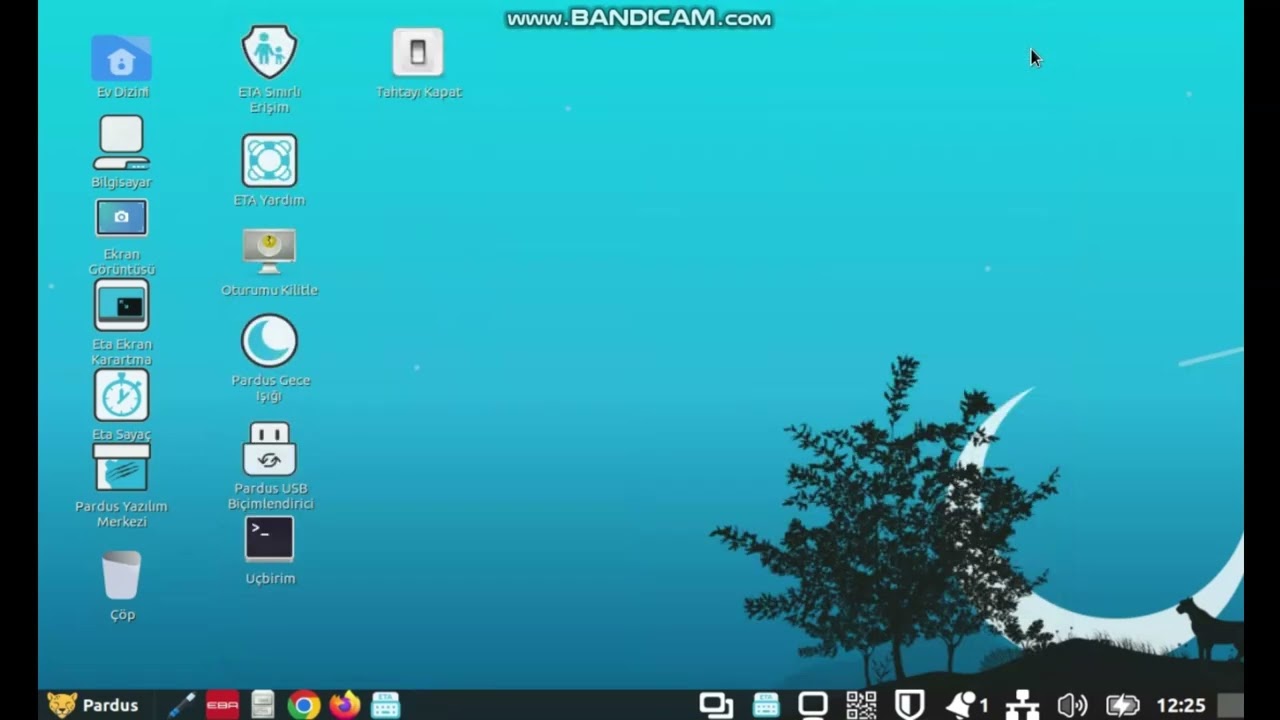This screenshot has height=720, width=1280.
Task: Click the Tahtayı Kapat power switch icon
Action: (x=418, y=52)
